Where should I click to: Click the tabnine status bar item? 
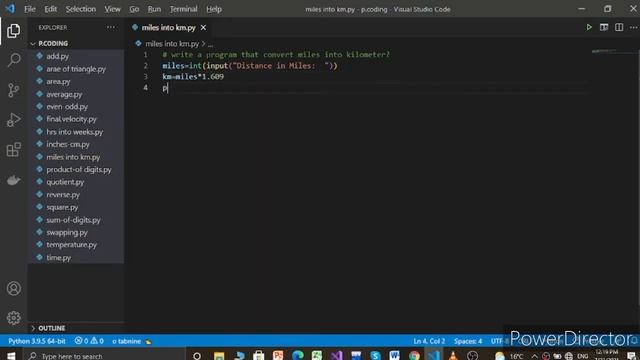coord(131,341)
